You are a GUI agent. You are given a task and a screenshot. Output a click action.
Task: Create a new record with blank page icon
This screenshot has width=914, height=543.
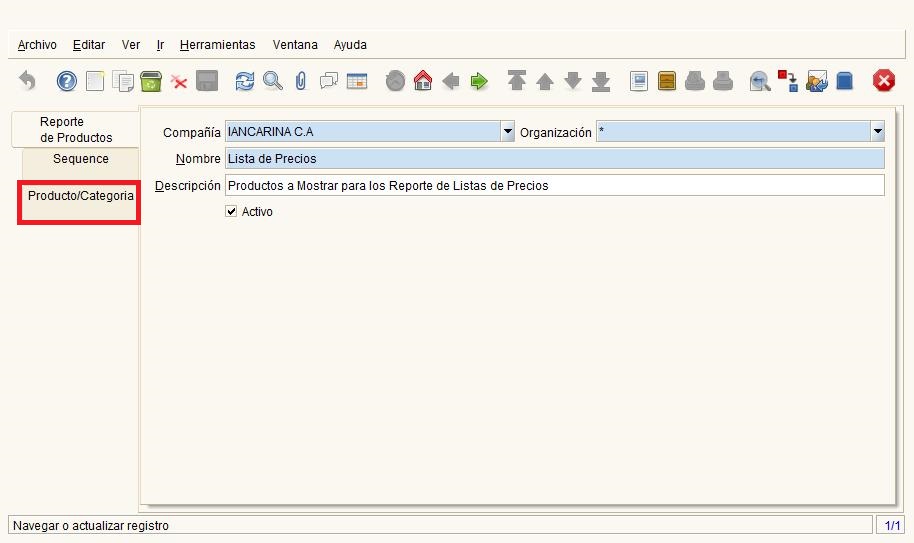click(95, 81)
